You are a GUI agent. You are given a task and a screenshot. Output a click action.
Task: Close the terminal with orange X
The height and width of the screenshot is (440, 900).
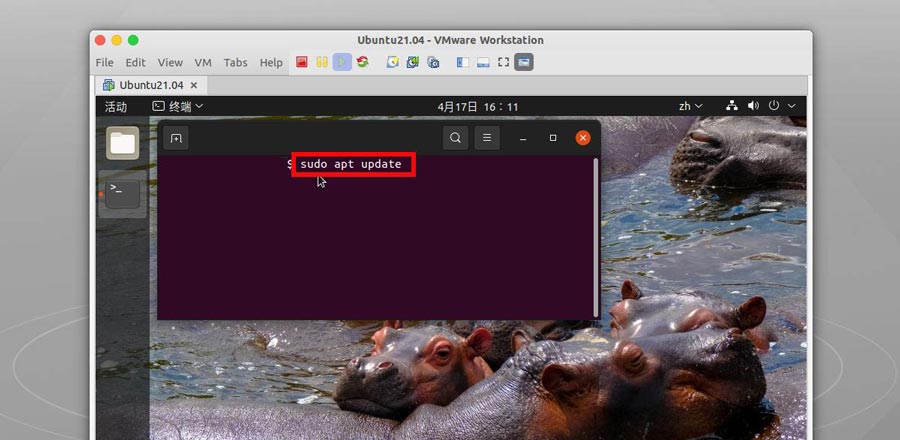pyautogui.click(x=583, y=138)
